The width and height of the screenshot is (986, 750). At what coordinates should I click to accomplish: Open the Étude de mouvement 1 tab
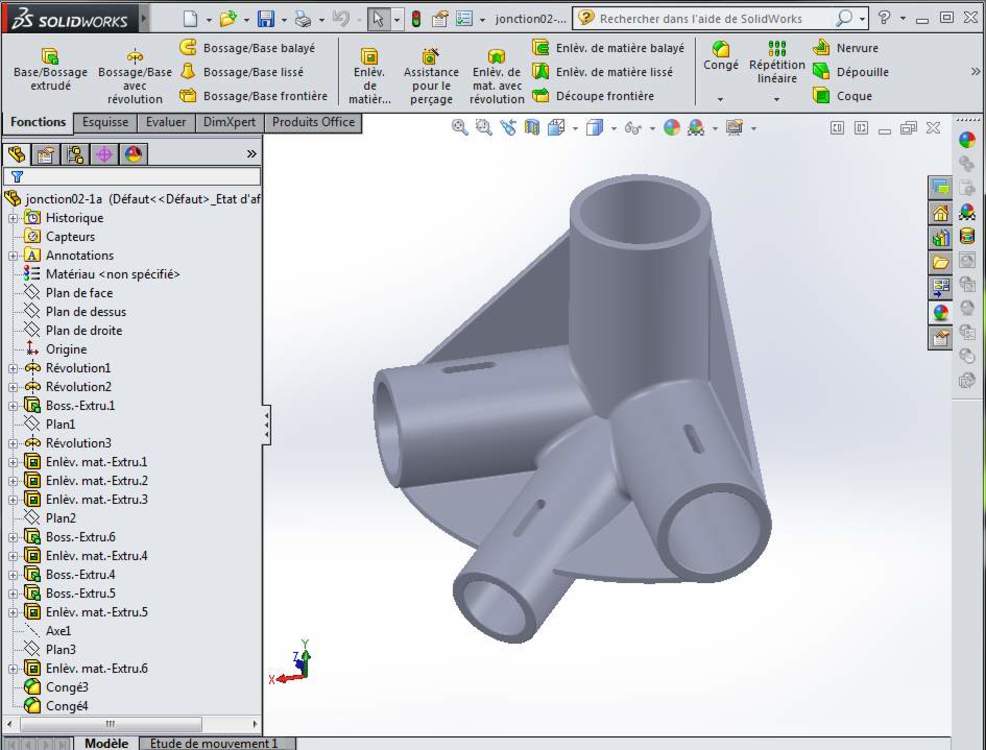pos(214,743)
